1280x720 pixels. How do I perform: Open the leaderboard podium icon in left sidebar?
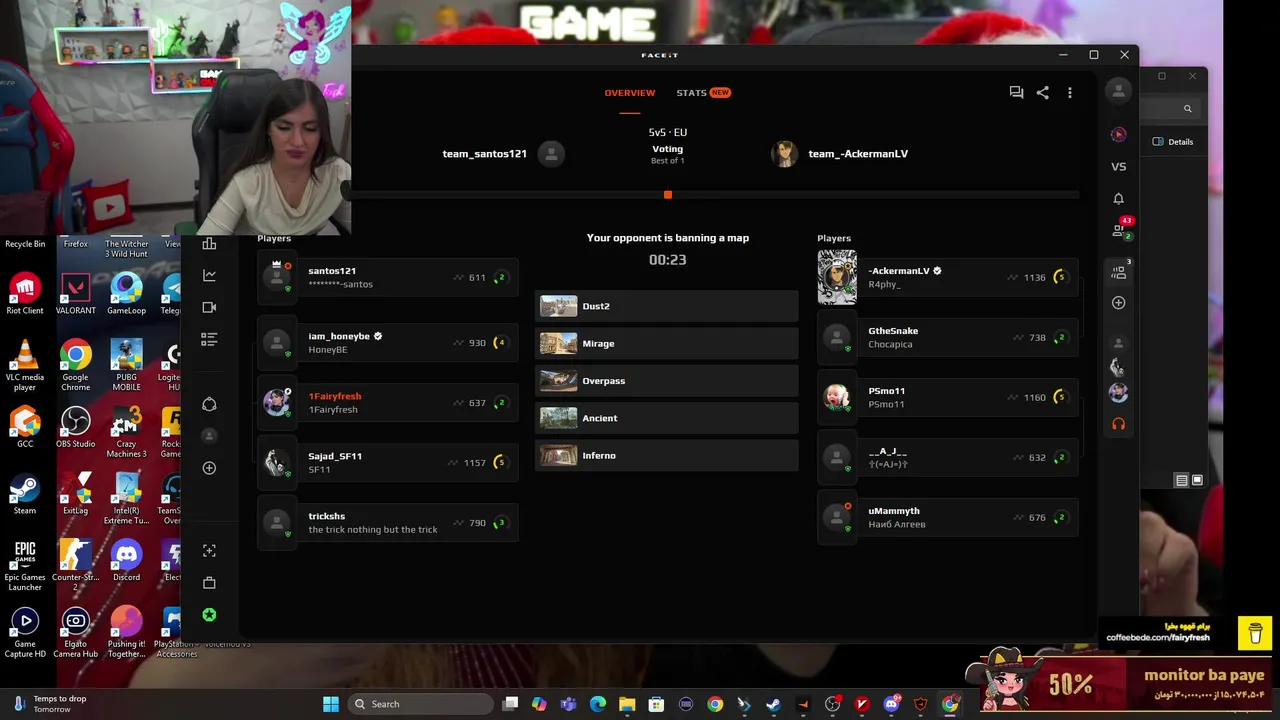(209, 243)
